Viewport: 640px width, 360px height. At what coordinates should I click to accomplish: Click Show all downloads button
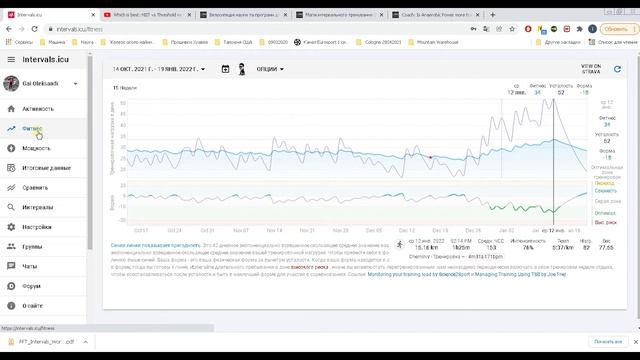(x=608, y=342)
